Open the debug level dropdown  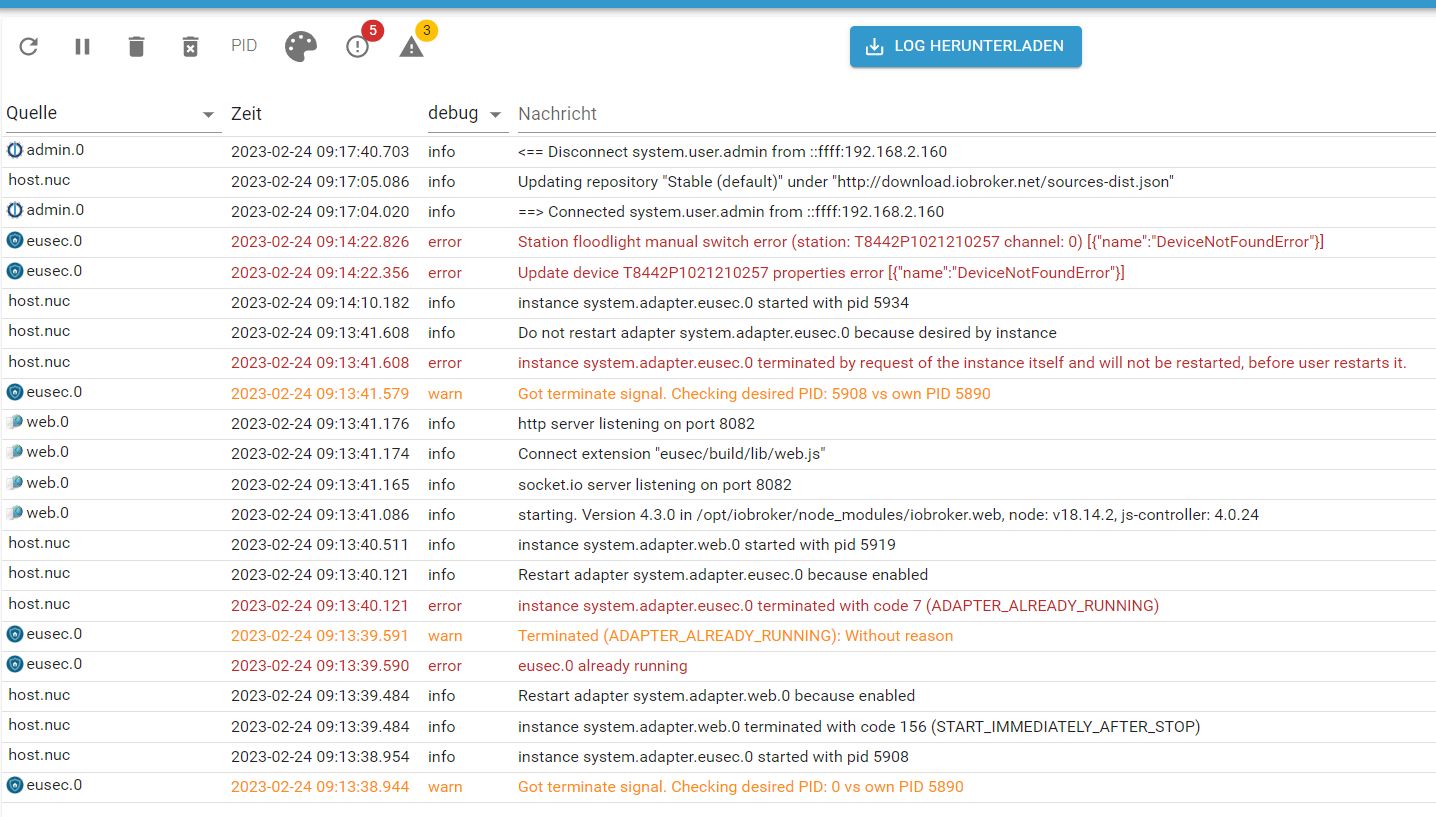click(x=467, y=114)
